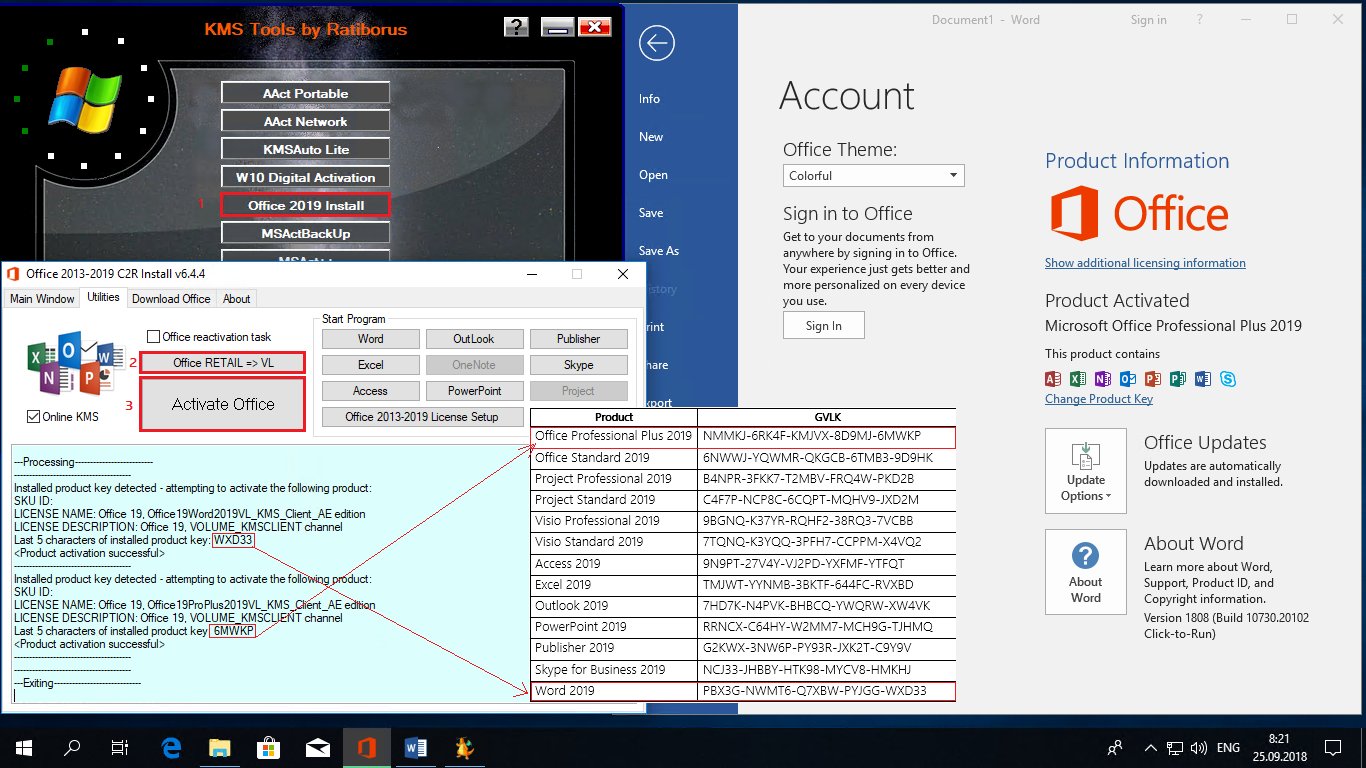Click Office RETAIL => VL button
This screenshot has width=1366, height=768.
223,362
